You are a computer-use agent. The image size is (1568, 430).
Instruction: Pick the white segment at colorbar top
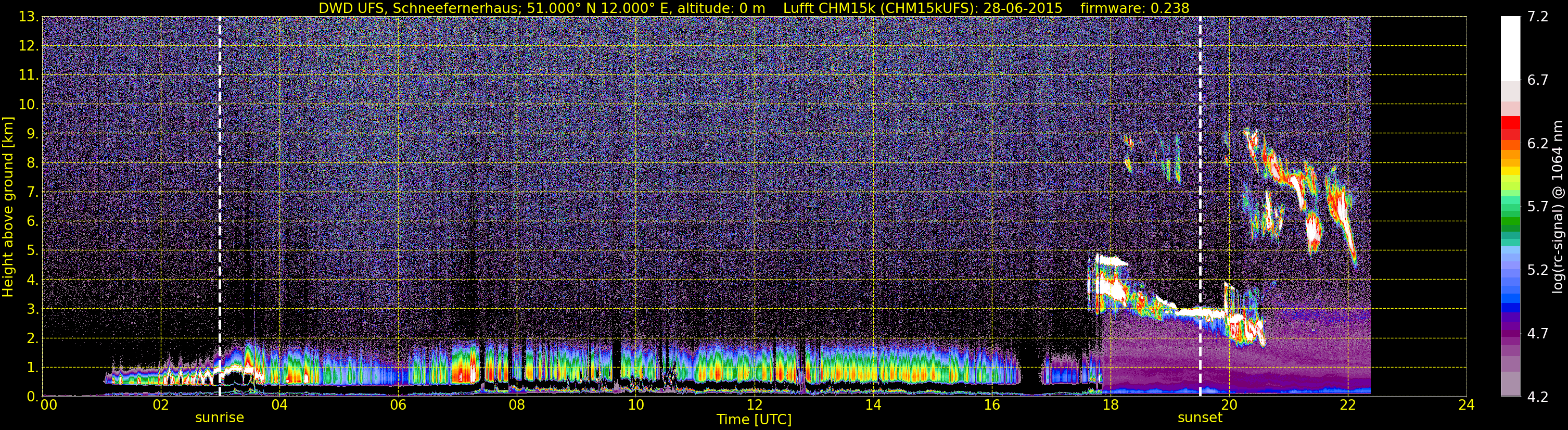tap(1511, 49)
